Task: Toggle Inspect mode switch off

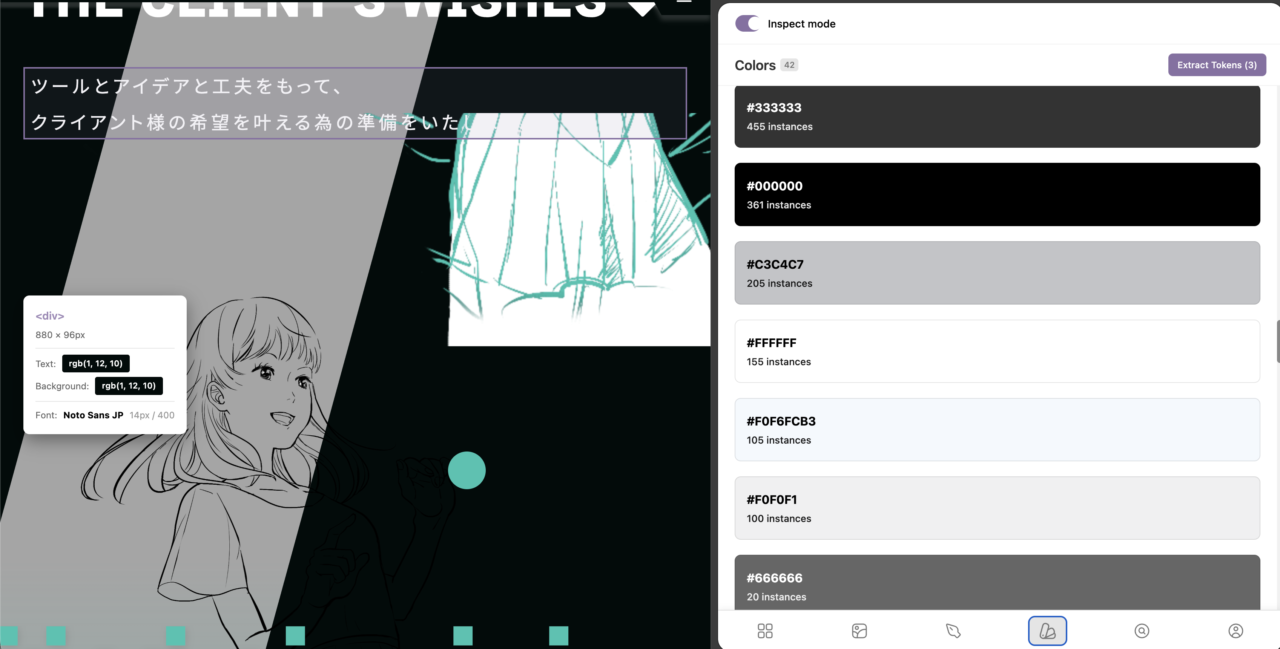Action: 747,23
